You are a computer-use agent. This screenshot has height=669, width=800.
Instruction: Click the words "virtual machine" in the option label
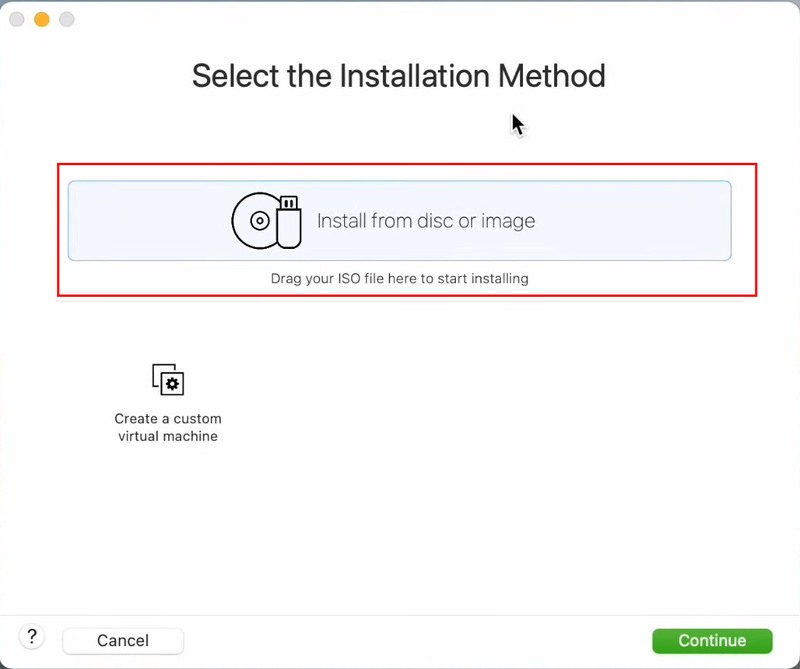tap(168, 436)
